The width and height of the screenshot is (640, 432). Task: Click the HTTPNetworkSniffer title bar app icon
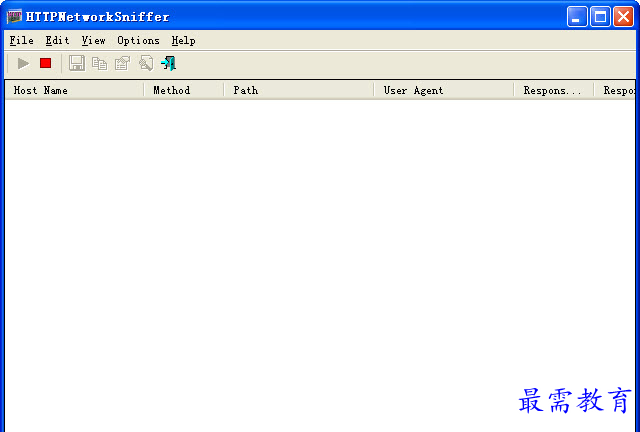point(14,17)
